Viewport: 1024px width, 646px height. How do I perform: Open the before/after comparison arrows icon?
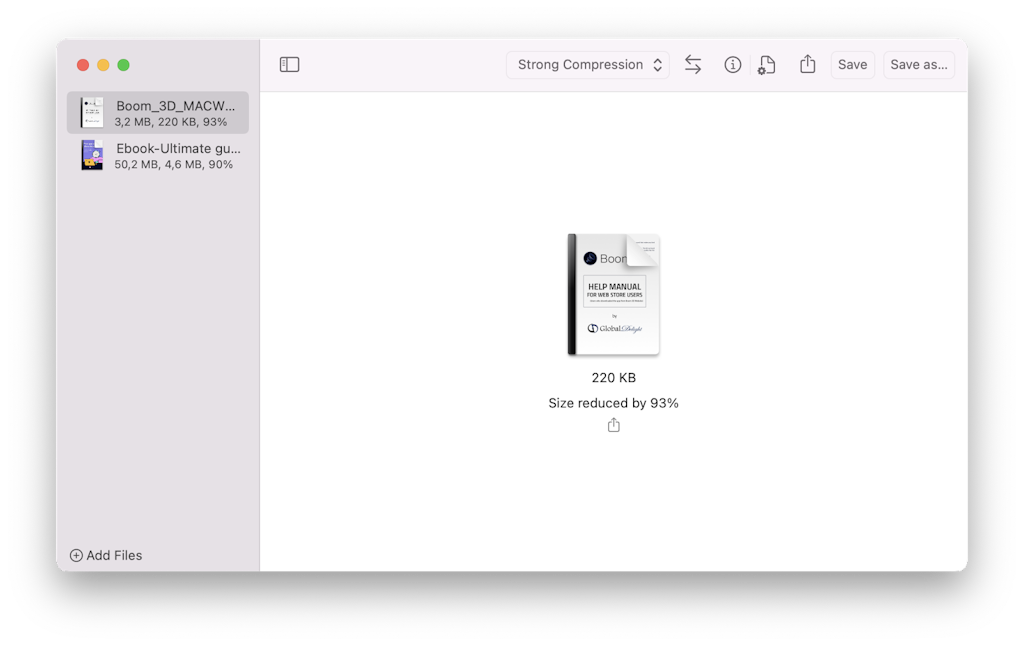coord(693,64)
